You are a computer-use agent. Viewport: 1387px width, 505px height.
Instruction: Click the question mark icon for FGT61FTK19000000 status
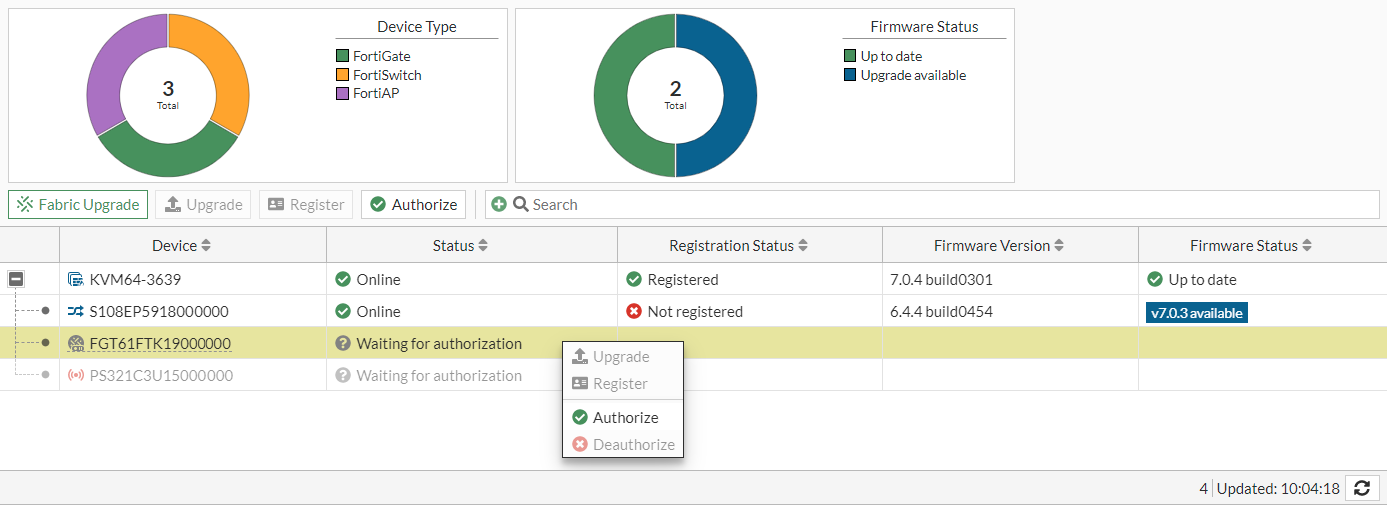[343, 343]
